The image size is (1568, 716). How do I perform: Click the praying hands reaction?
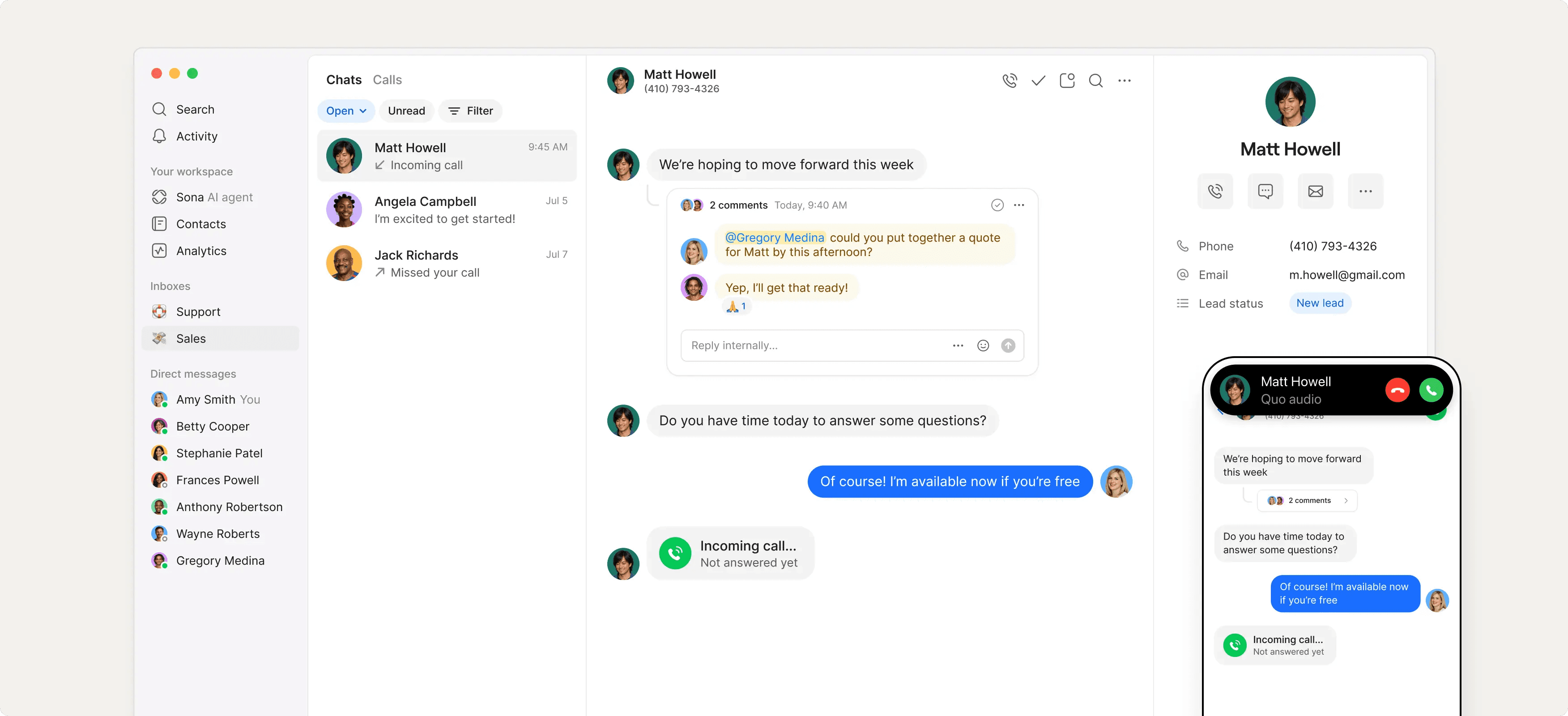point(737,306)
